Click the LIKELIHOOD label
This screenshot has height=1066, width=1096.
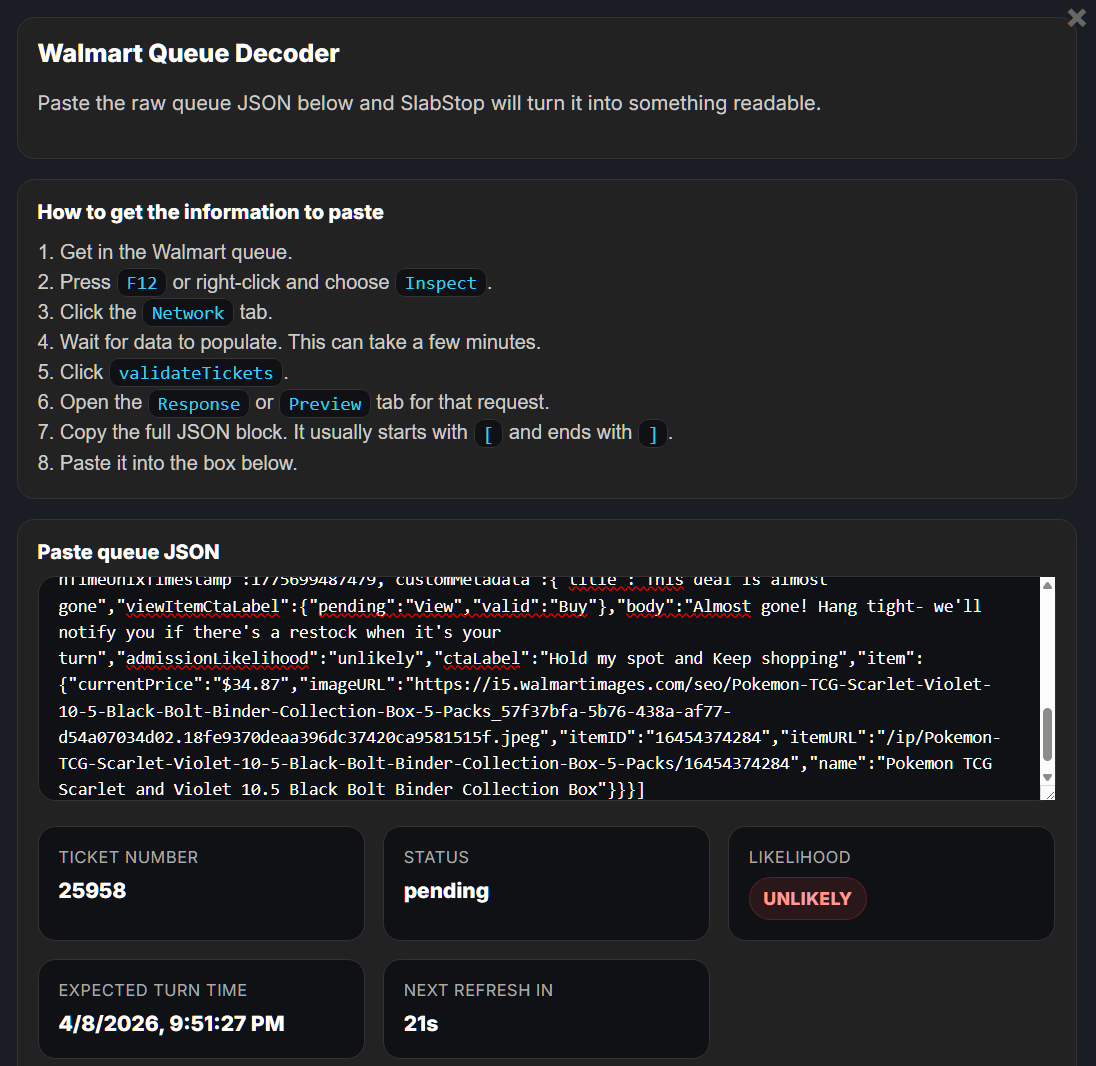(800, 857)
